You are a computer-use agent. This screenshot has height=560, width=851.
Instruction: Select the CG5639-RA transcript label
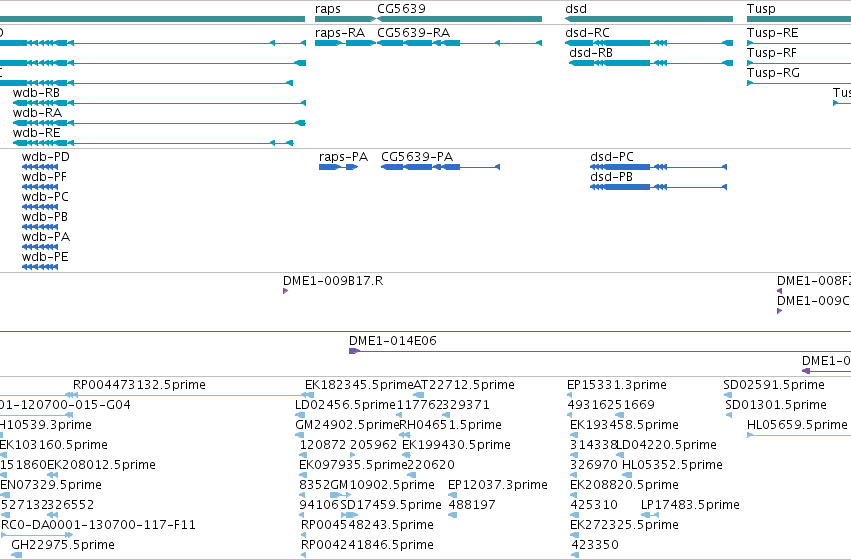click(x=414, y=33)
